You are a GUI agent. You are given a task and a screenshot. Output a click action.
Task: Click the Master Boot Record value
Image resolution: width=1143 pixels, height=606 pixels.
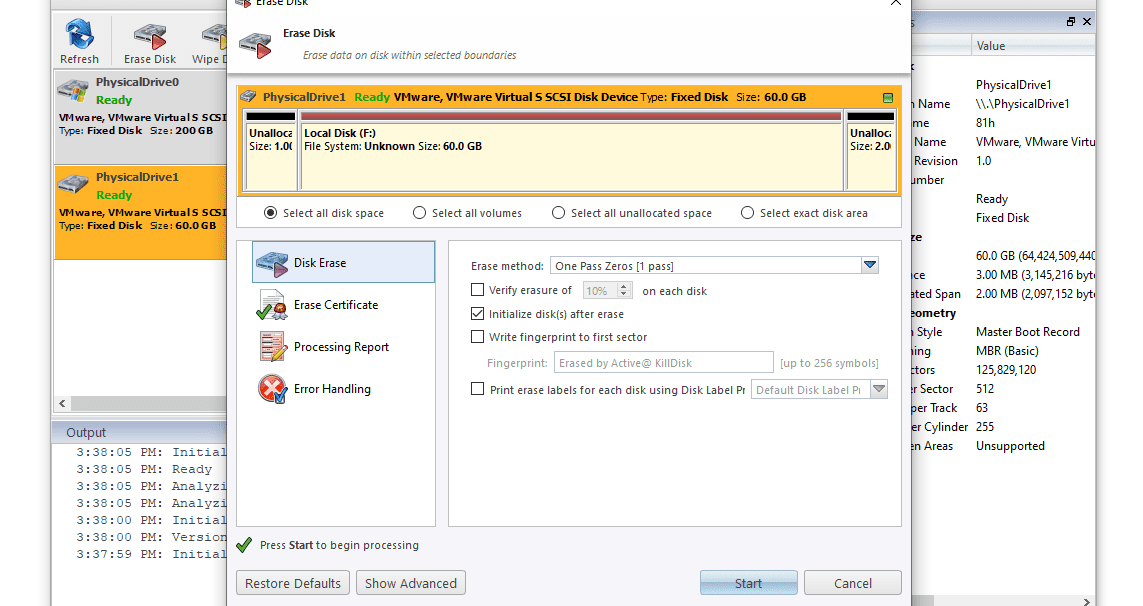[1028, 332]
